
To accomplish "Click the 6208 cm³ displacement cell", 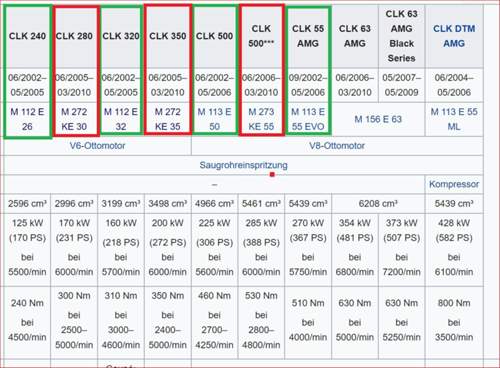I will coord(378,203).
